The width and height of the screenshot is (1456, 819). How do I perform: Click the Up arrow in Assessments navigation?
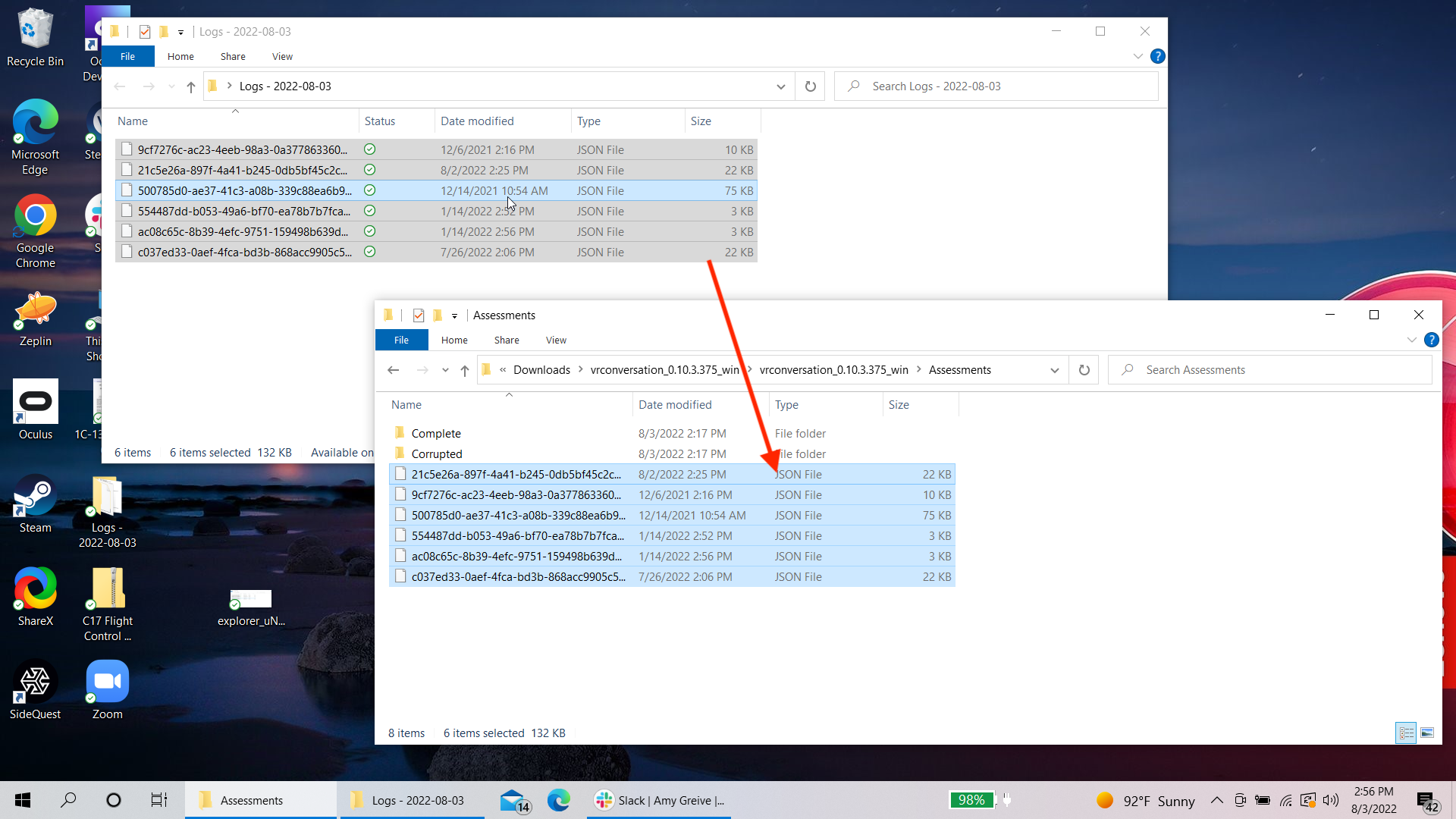click(465, 370)
